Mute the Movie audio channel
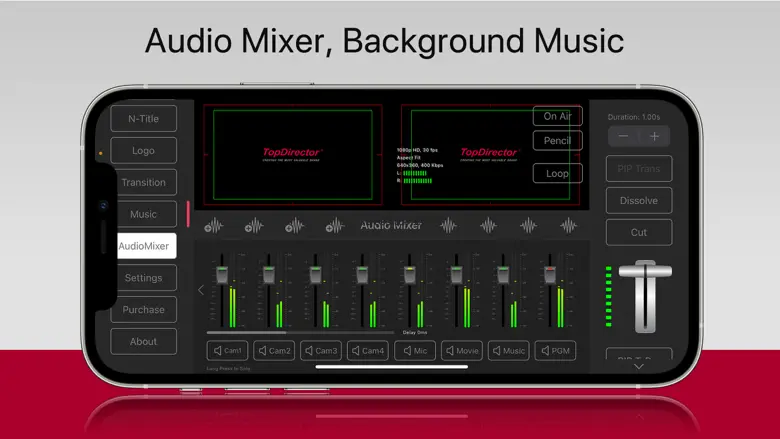780x439 pixels. (x=462, y=351)
